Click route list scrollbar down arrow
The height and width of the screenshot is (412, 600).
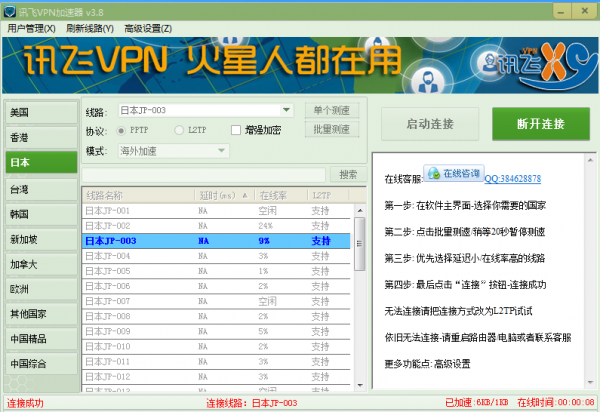coord(360,385)
